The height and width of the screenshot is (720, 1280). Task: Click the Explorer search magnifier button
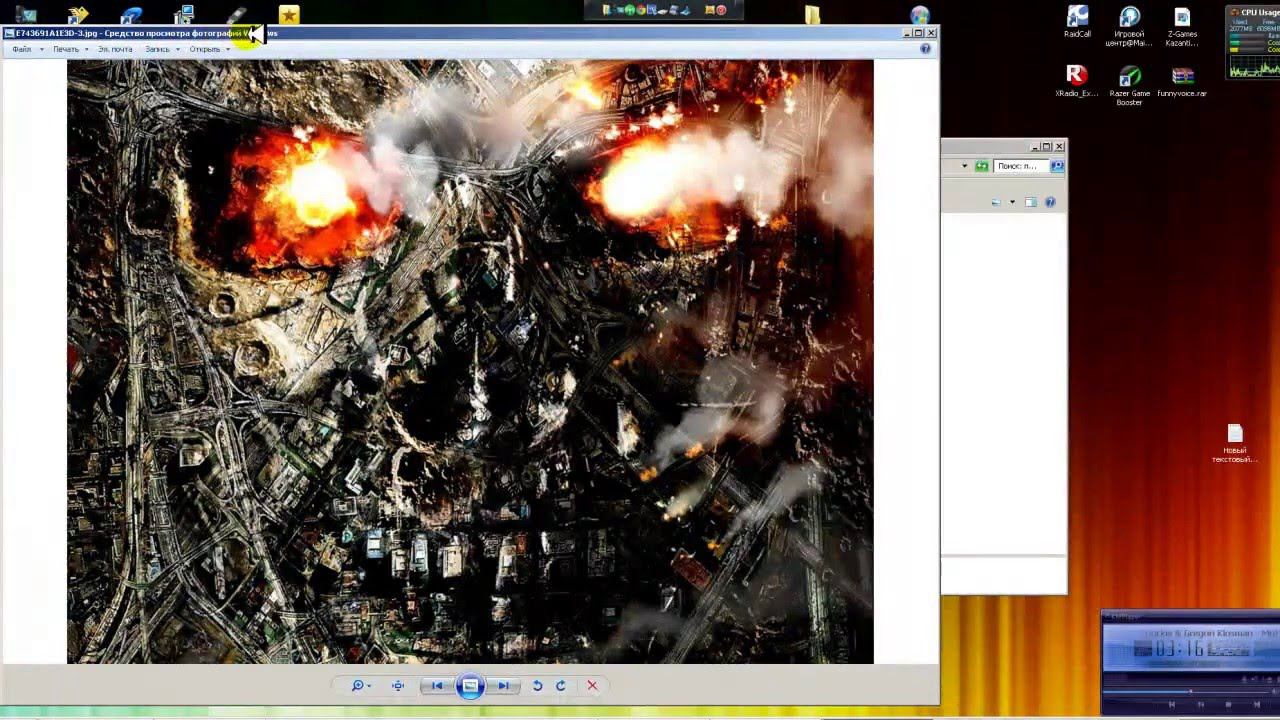1057,166
